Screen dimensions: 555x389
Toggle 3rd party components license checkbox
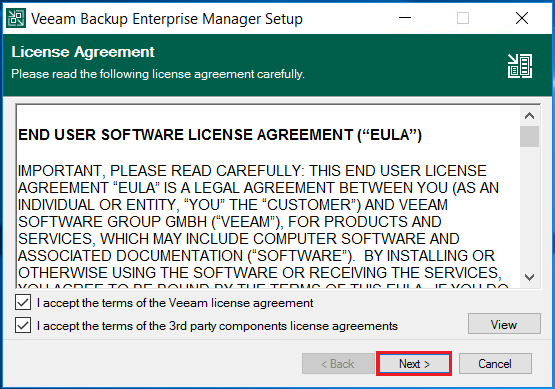click(x=23, y=325)
